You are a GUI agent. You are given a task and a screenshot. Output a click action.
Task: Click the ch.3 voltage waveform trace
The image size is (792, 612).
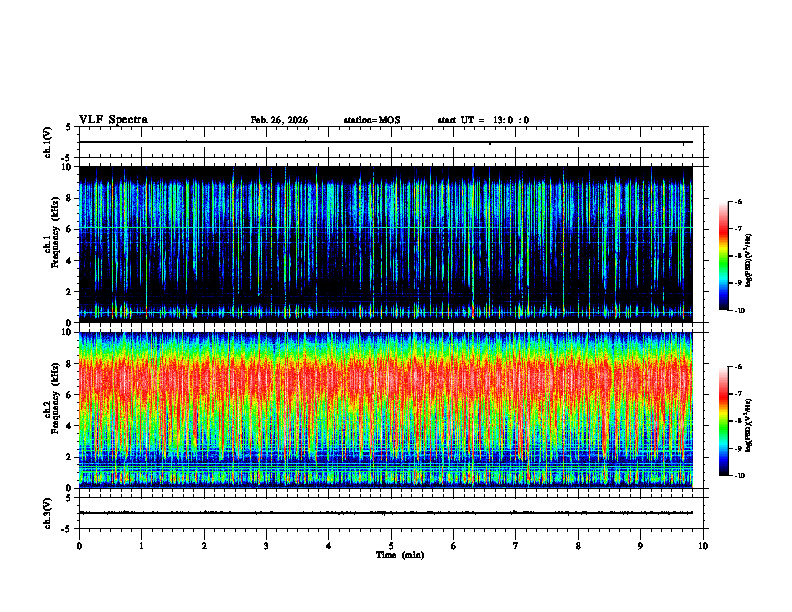pyautogui.click(x=385, y=513)
